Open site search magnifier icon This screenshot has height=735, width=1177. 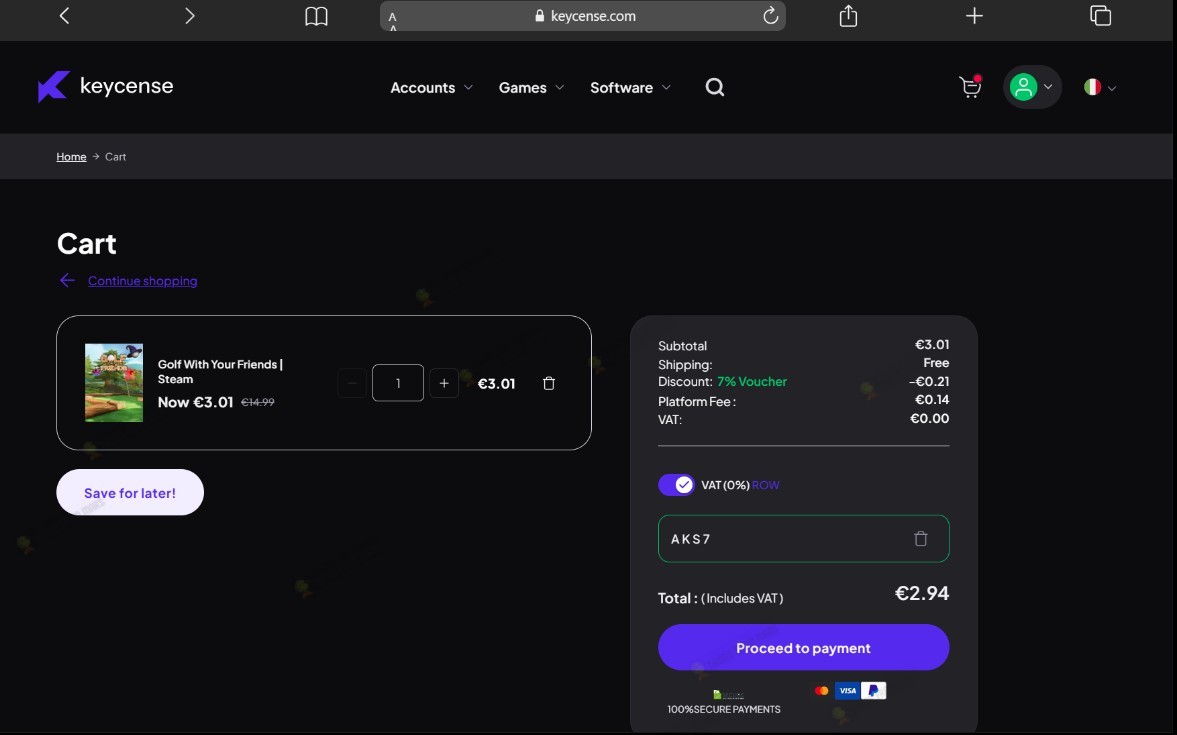715,87
